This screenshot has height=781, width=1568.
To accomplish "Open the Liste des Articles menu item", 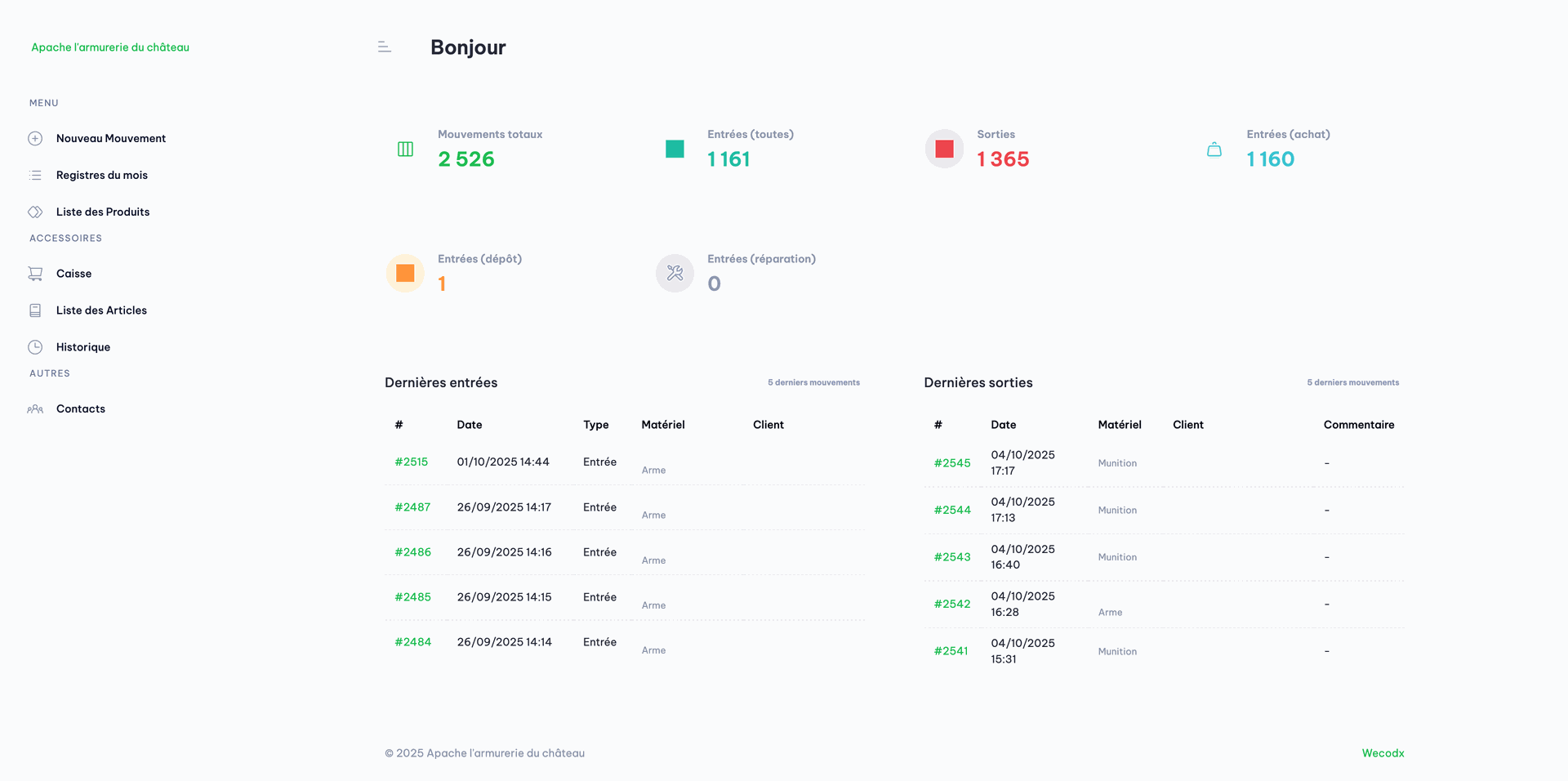I will coord(101,310).
